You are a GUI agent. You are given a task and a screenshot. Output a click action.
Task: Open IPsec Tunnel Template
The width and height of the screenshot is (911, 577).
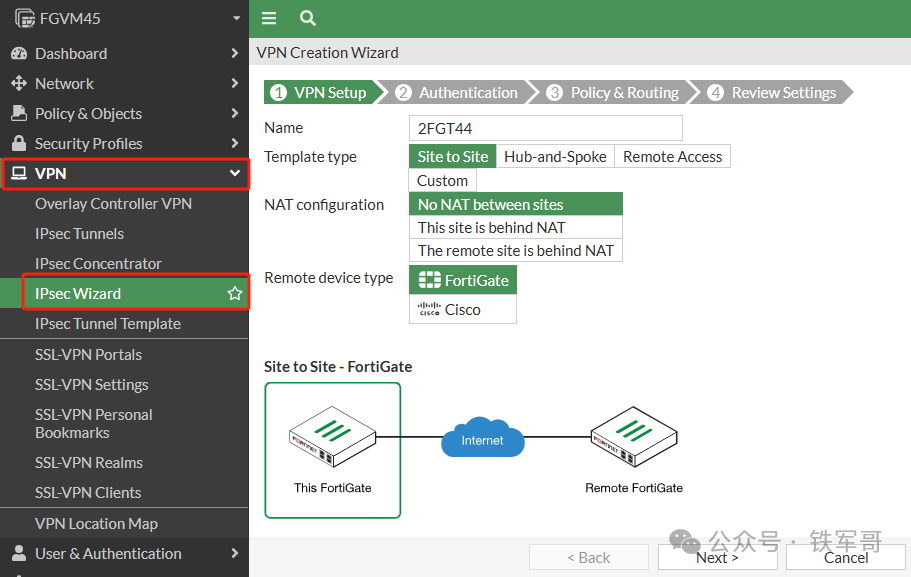tap(107, 324)
